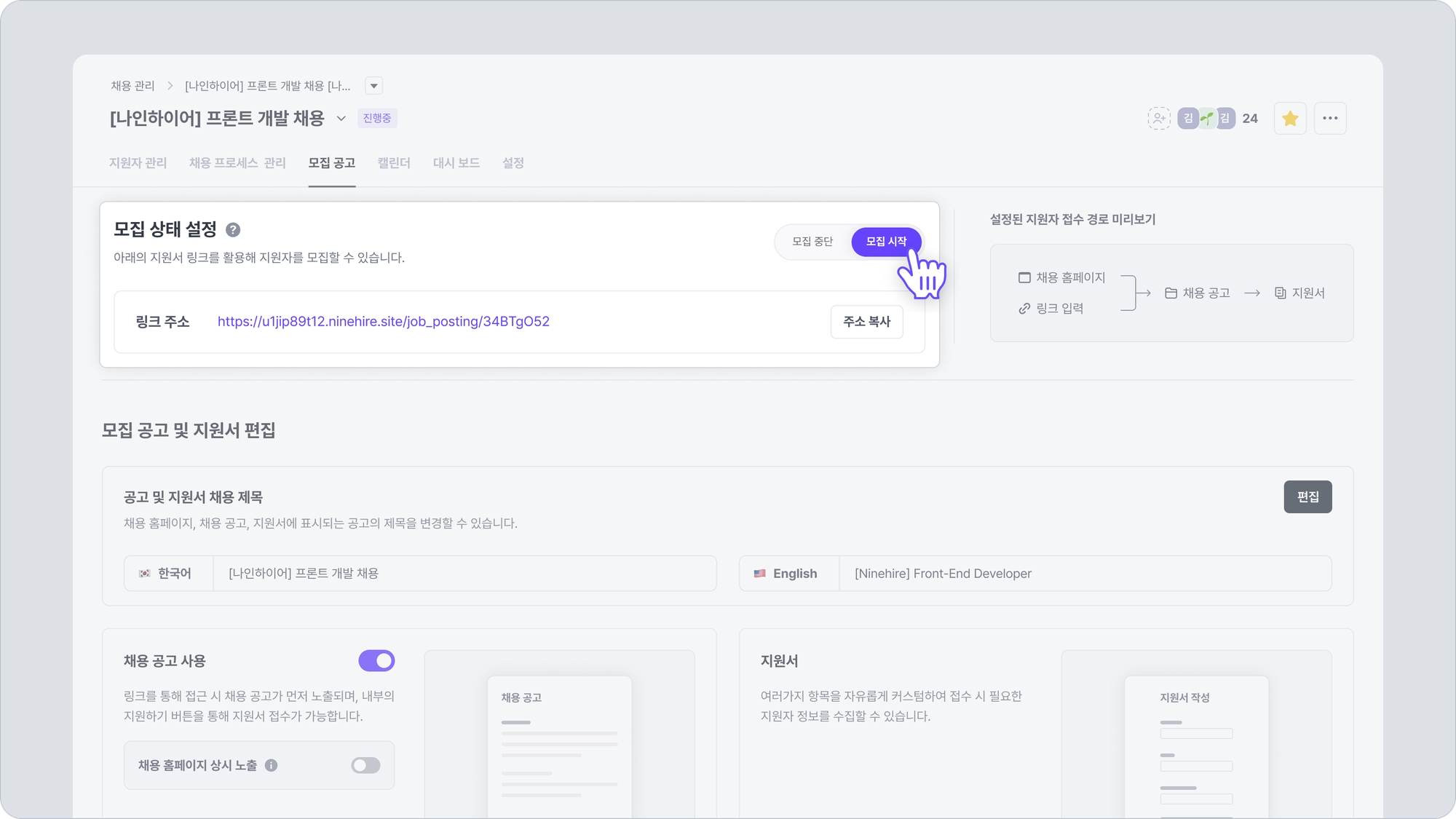This screenshot has width=1456, height=819.
Task: Click the info icon beside 채용 홈페이지 상시 노출
Action: [271, 765]
